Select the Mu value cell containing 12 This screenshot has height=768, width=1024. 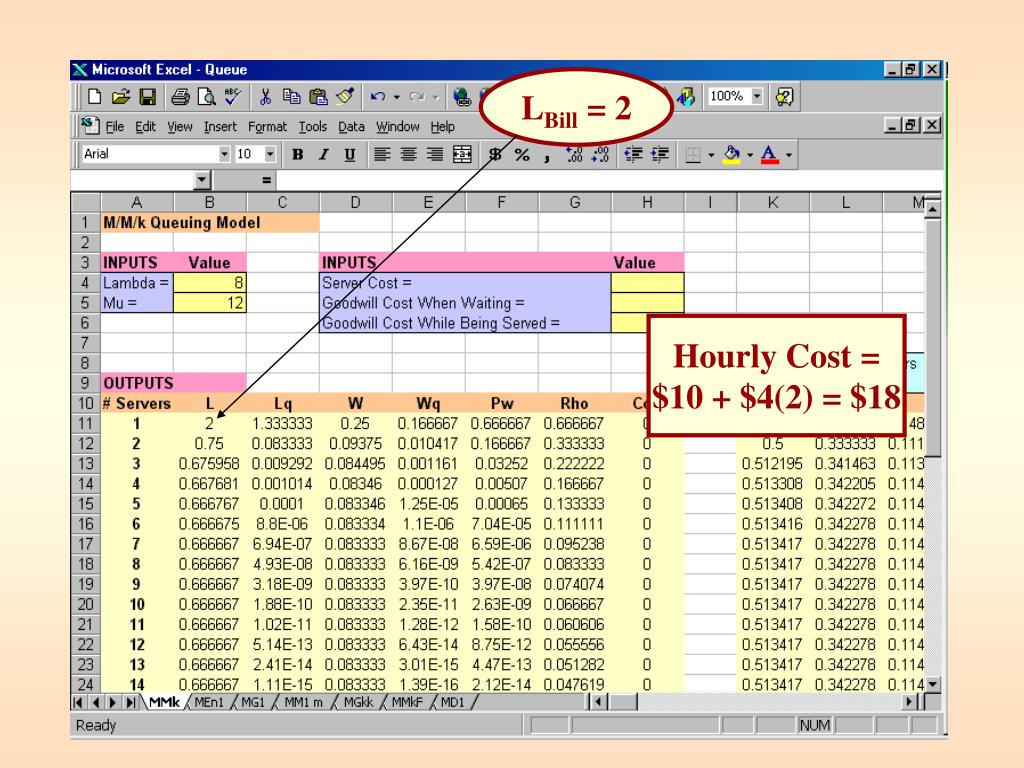click(210, 303)
